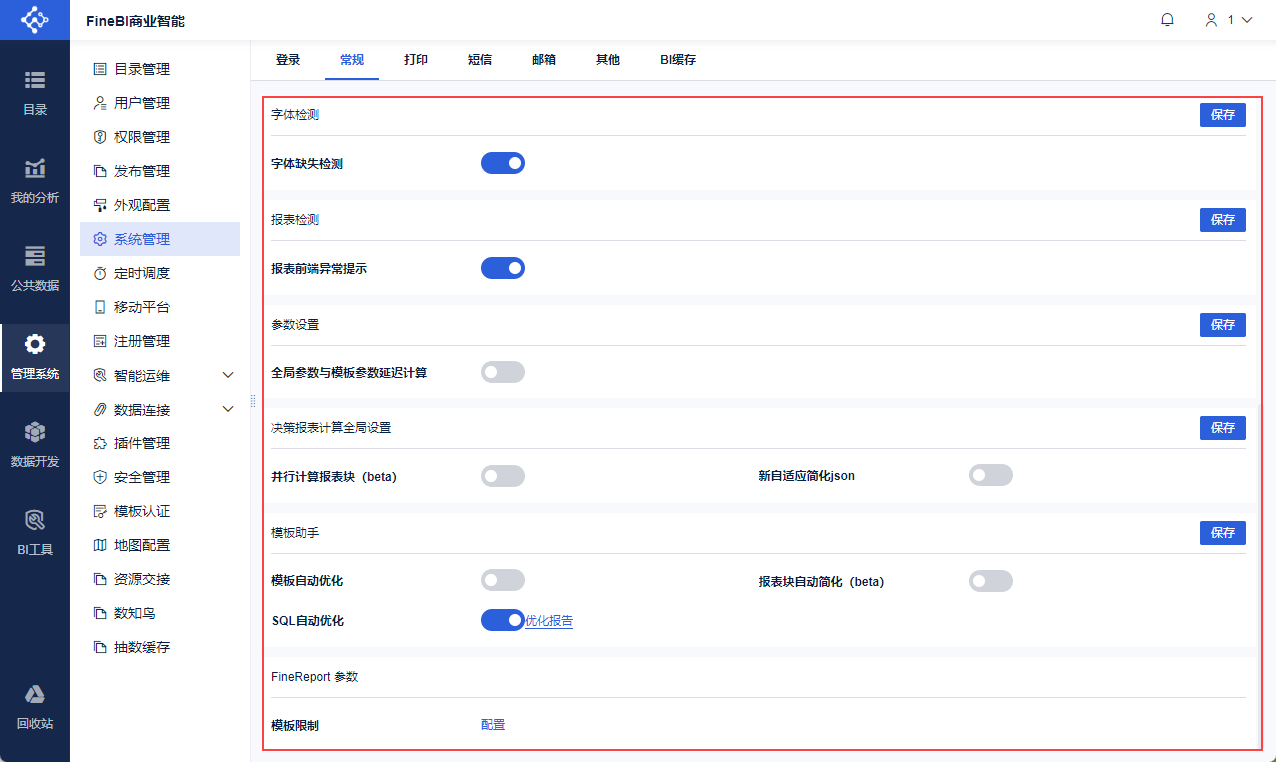The image size is (1276, 762).
Task: Save 决策报表计算全局设置 section
Action: pos(1223,428)
